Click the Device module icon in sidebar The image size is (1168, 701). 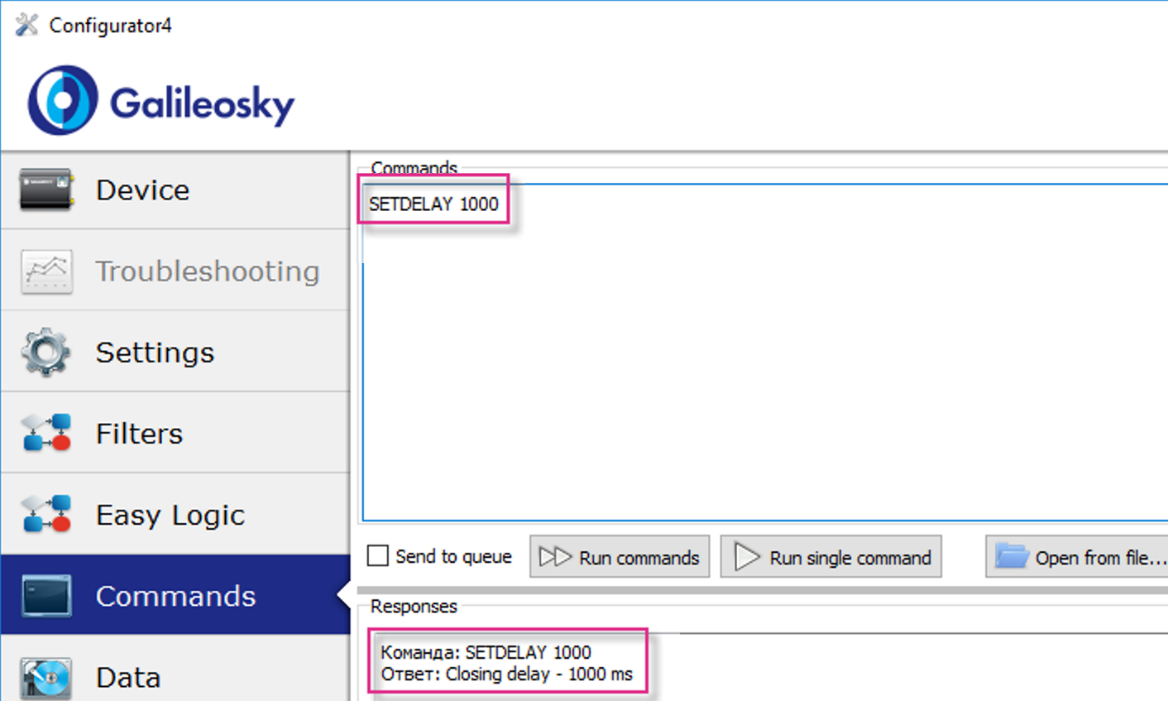(x=46, y=190)
